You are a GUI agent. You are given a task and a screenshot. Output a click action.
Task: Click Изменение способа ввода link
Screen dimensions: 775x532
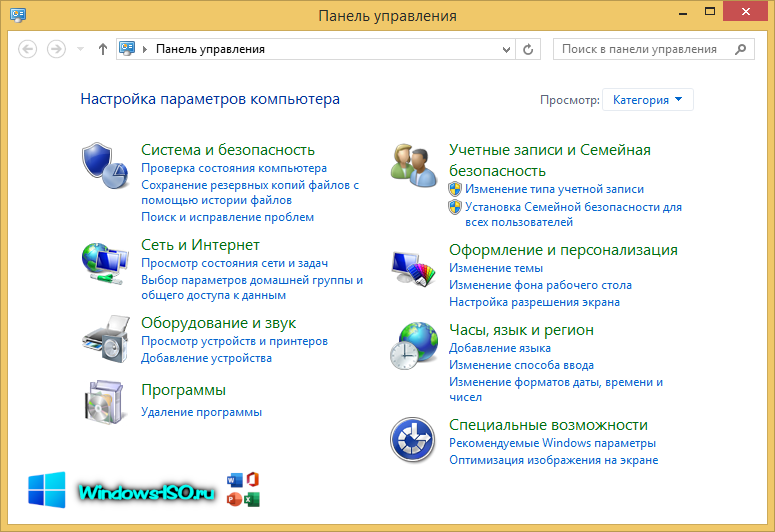point(521,365)
